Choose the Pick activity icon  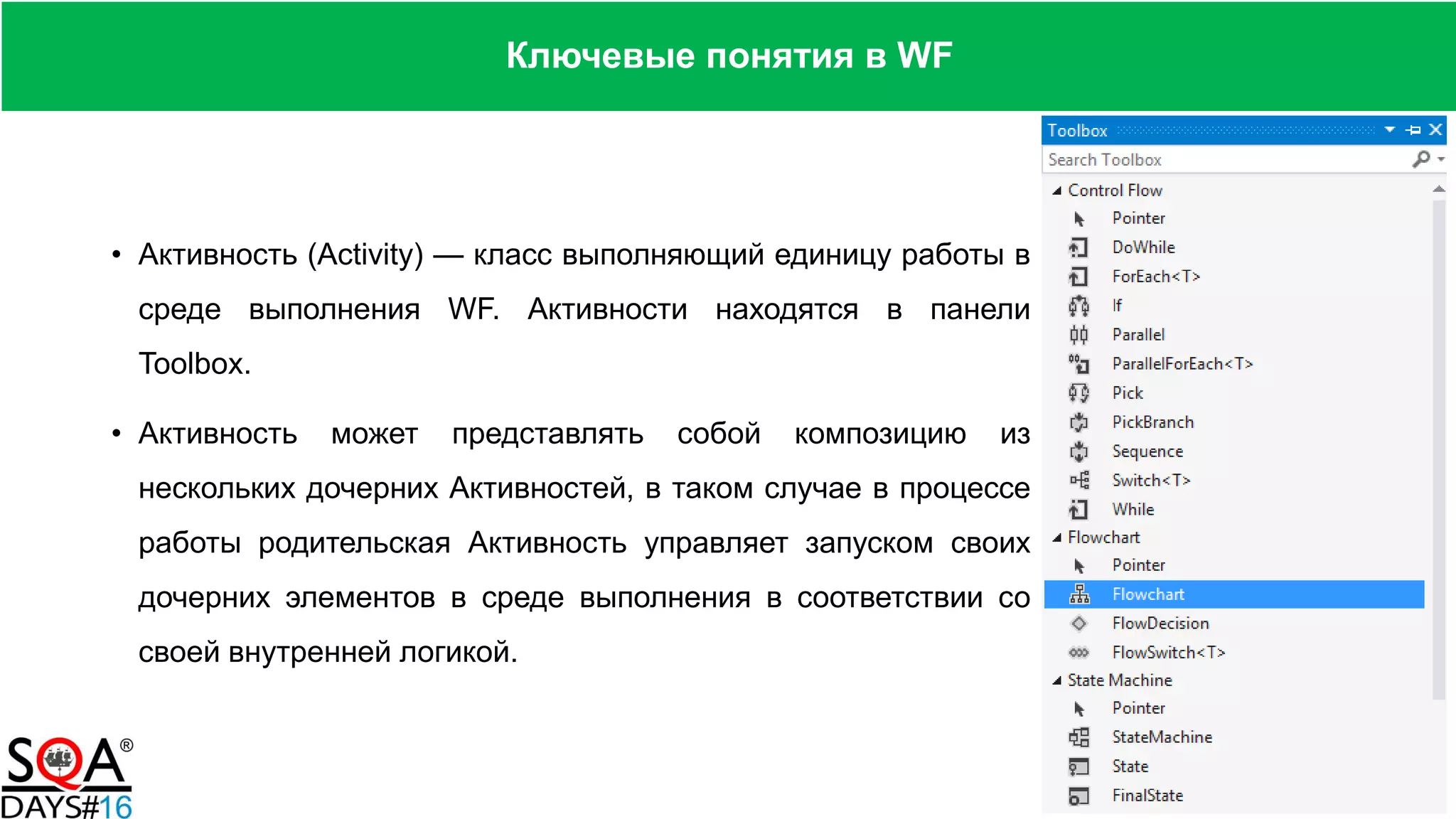(x=1078, y=393)
